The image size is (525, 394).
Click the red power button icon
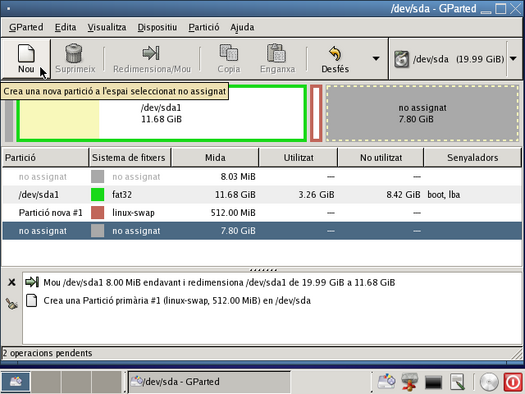coord(513,382)
